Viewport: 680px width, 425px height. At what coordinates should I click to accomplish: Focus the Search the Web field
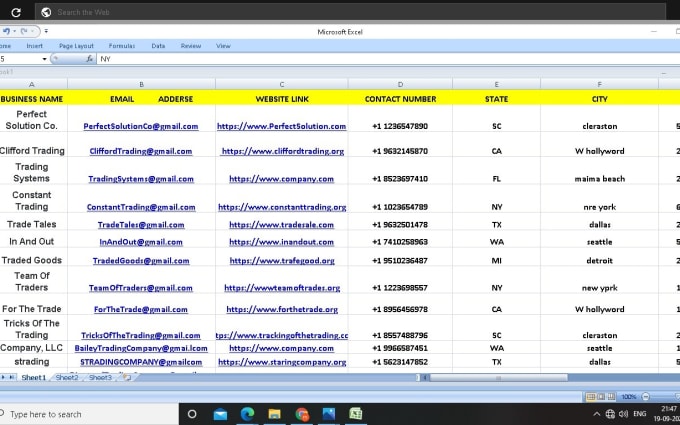coord(350,12)
